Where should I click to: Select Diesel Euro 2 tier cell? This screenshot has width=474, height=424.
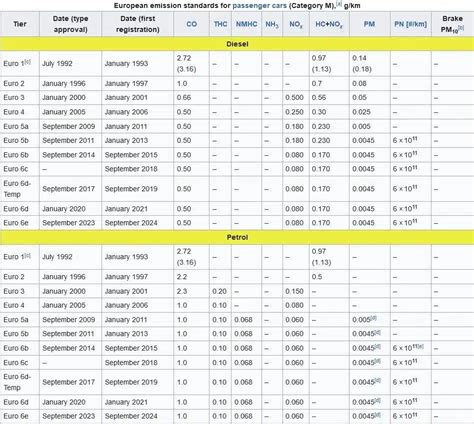click(x=20, y=83)
